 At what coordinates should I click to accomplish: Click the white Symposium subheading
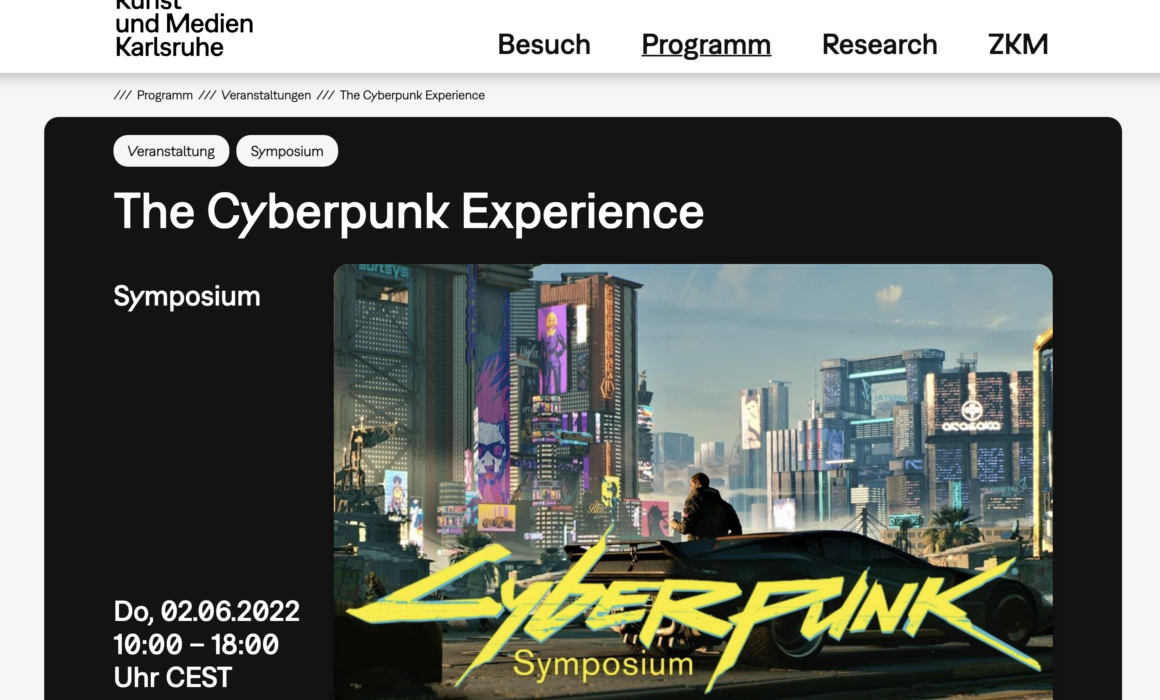[x=186, y=297]
